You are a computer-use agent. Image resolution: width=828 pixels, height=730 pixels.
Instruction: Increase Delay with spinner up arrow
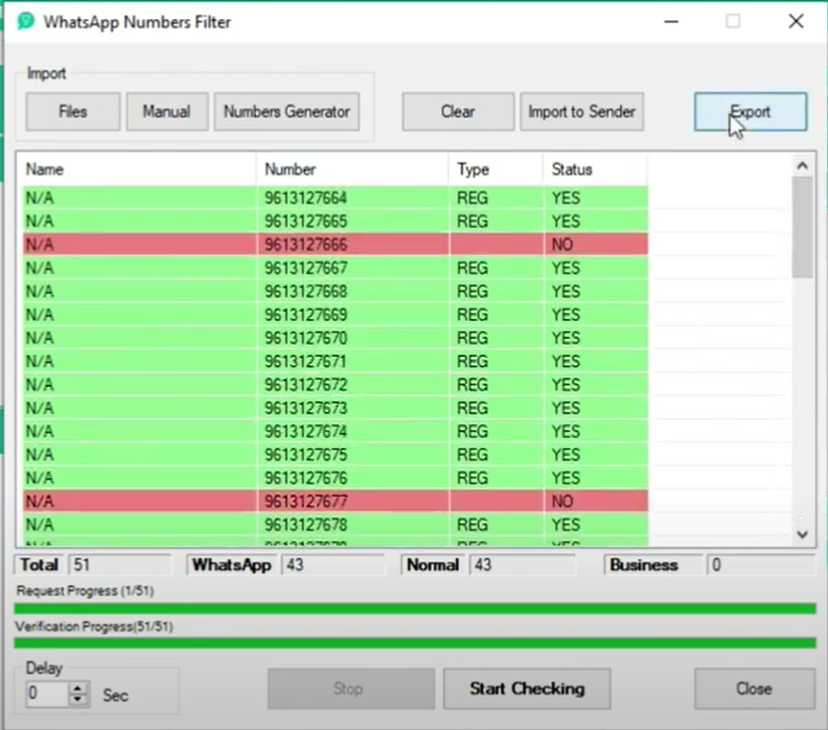point(79,688)
